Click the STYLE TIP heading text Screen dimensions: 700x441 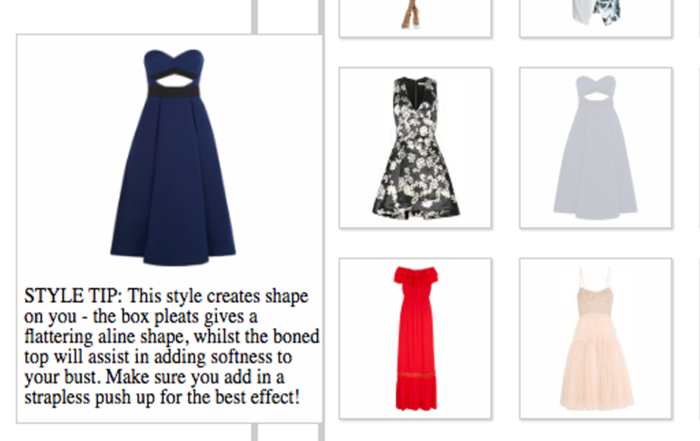tap(73, 296)
